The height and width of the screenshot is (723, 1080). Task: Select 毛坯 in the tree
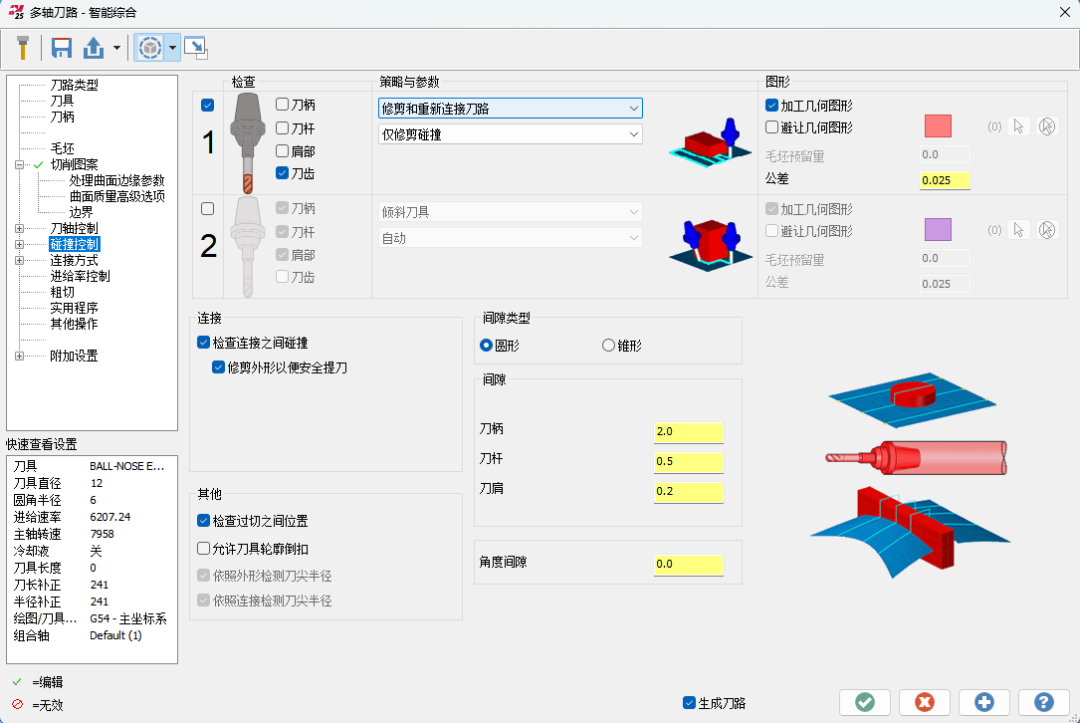tap(62, 148)
